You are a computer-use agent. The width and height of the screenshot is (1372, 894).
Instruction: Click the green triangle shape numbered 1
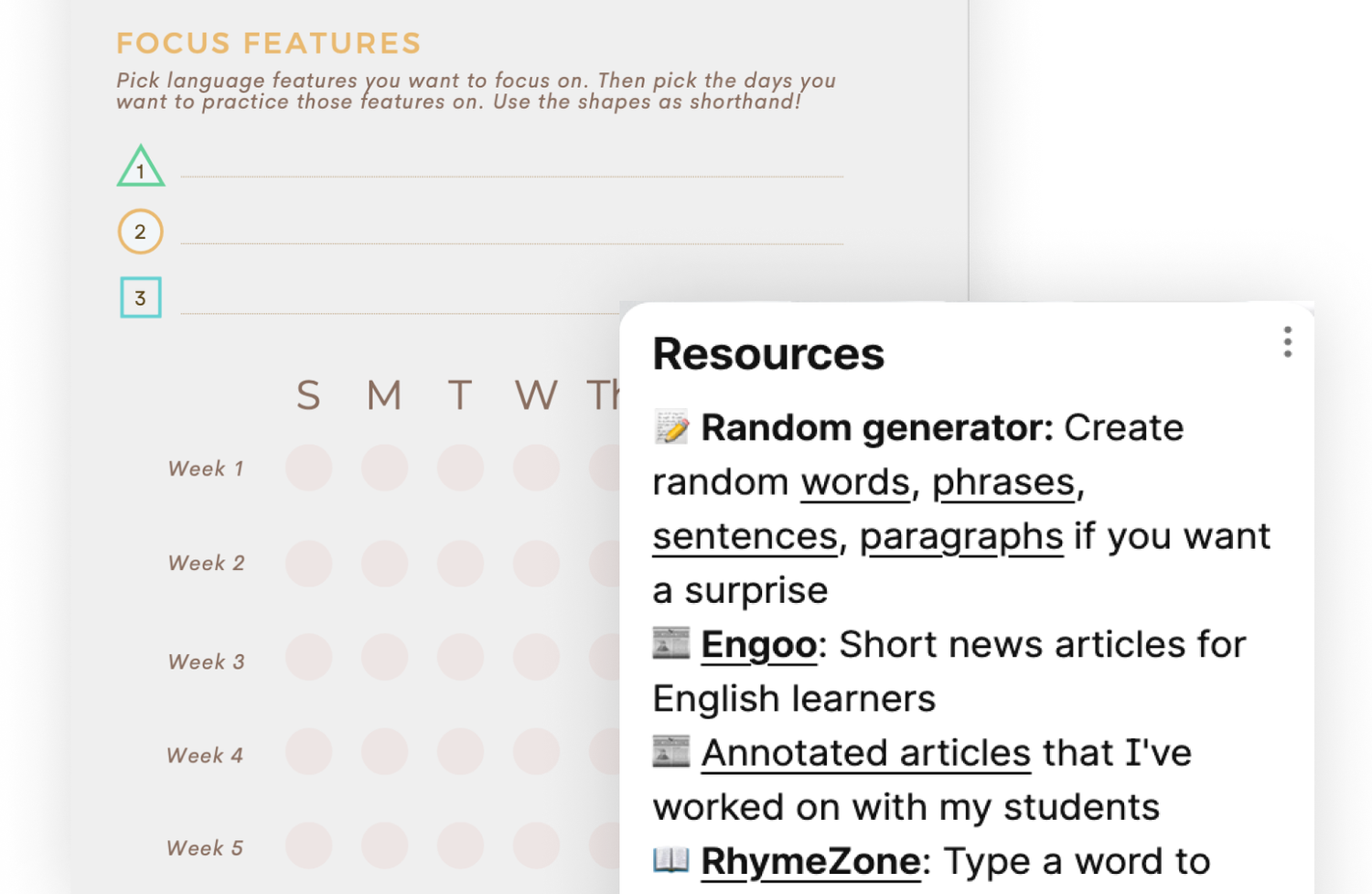click(x=141, y=167)
